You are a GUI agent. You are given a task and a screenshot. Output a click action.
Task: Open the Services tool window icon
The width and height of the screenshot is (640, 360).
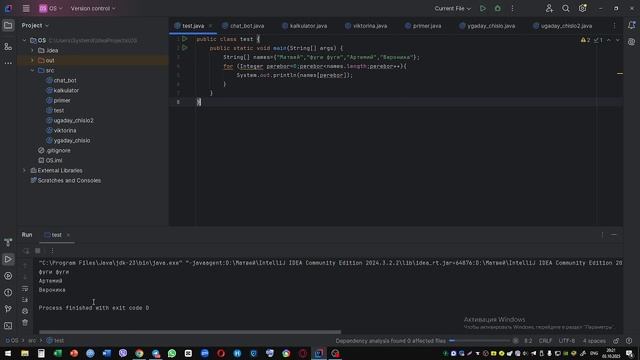coord(8,276)
